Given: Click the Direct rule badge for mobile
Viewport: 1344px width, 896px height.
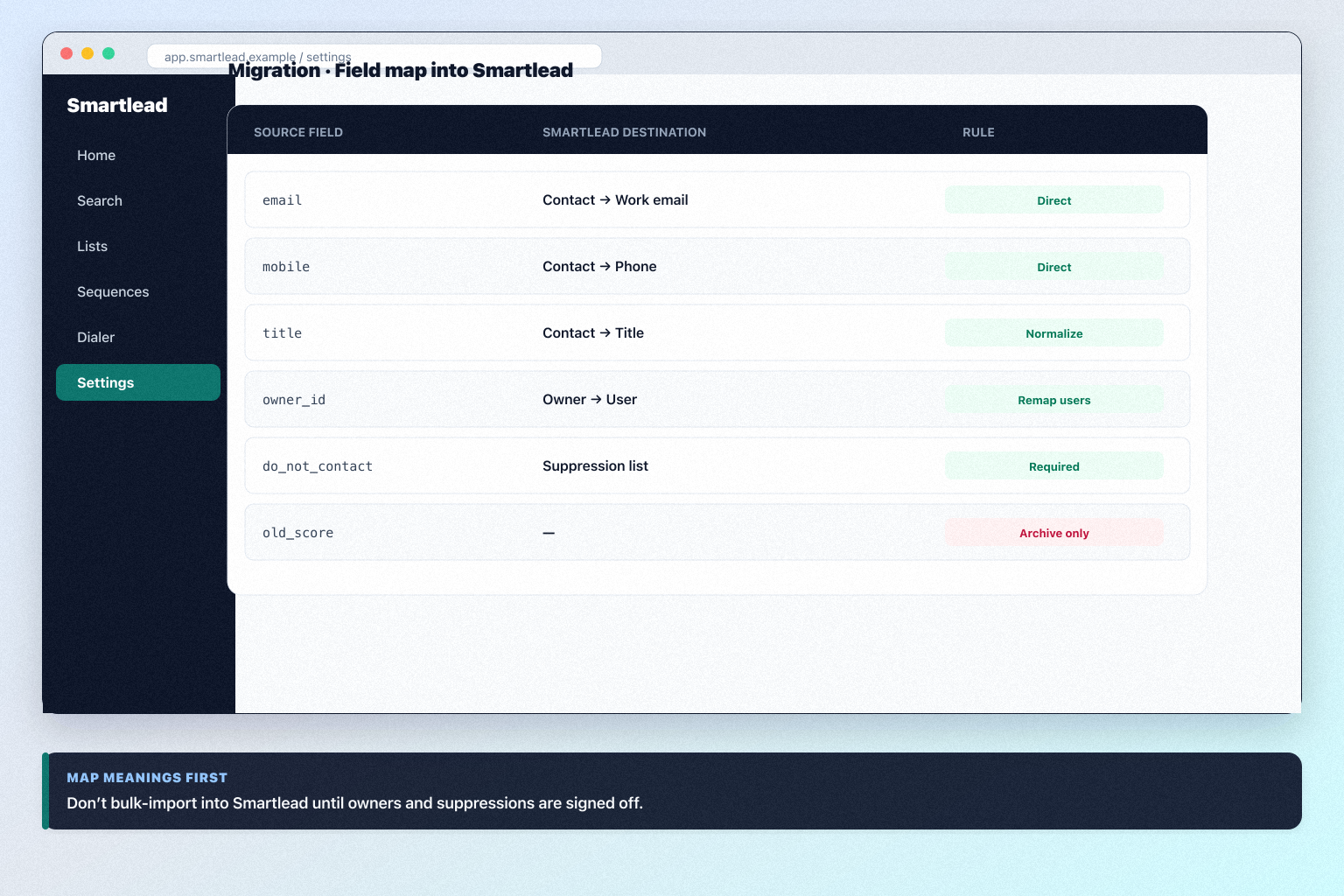Looking at the screenshot, I should [x=1053, y=267].
